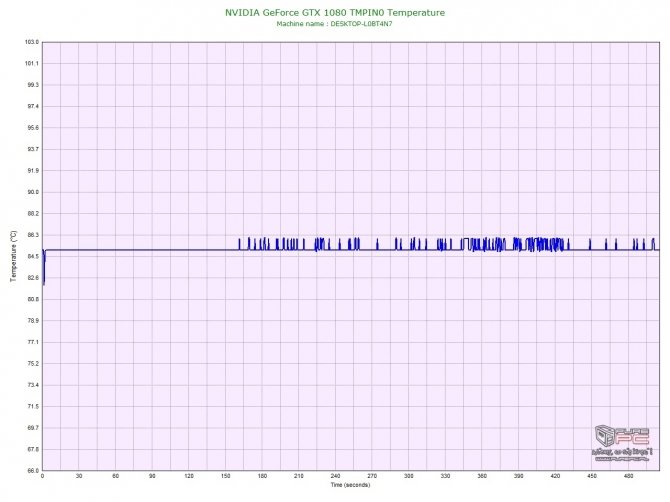Click the 77.1 temperature tick label
This screenshot has width=670, height=502.
tap(33, 342)
